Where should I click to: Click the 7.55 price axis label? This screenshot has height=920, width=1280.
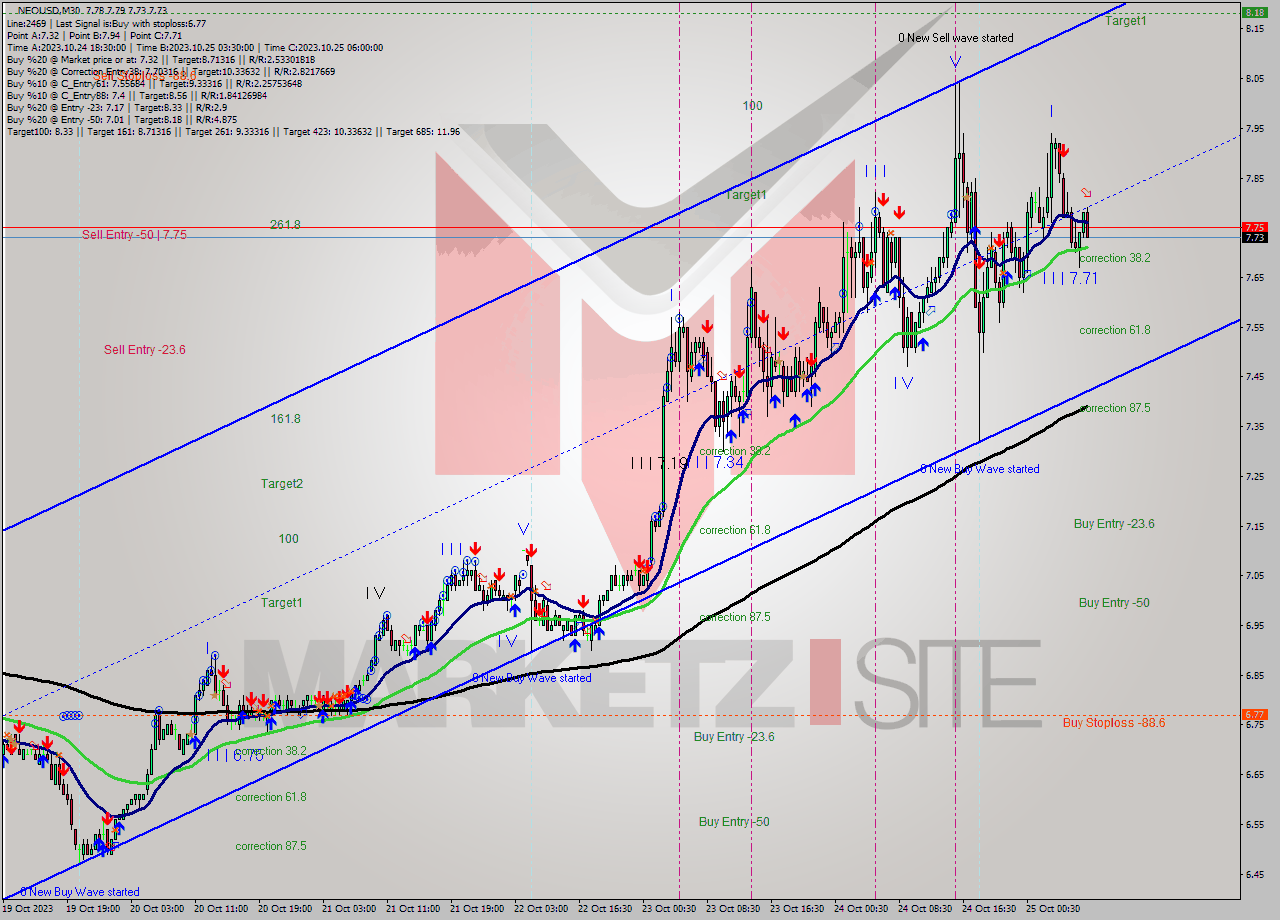1256,327
